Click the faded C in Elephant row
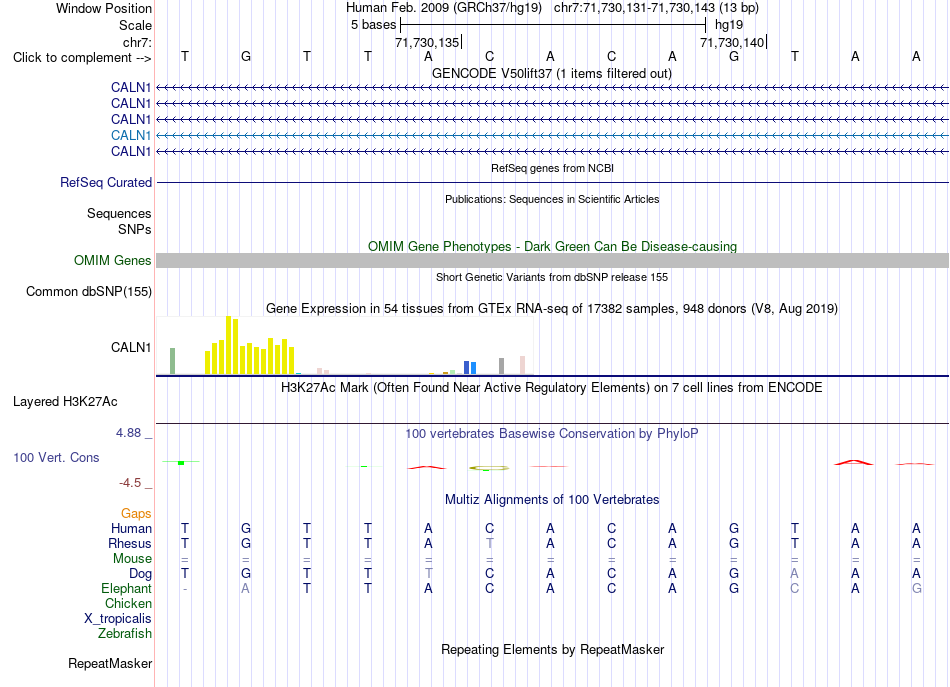 click(794, 588)
